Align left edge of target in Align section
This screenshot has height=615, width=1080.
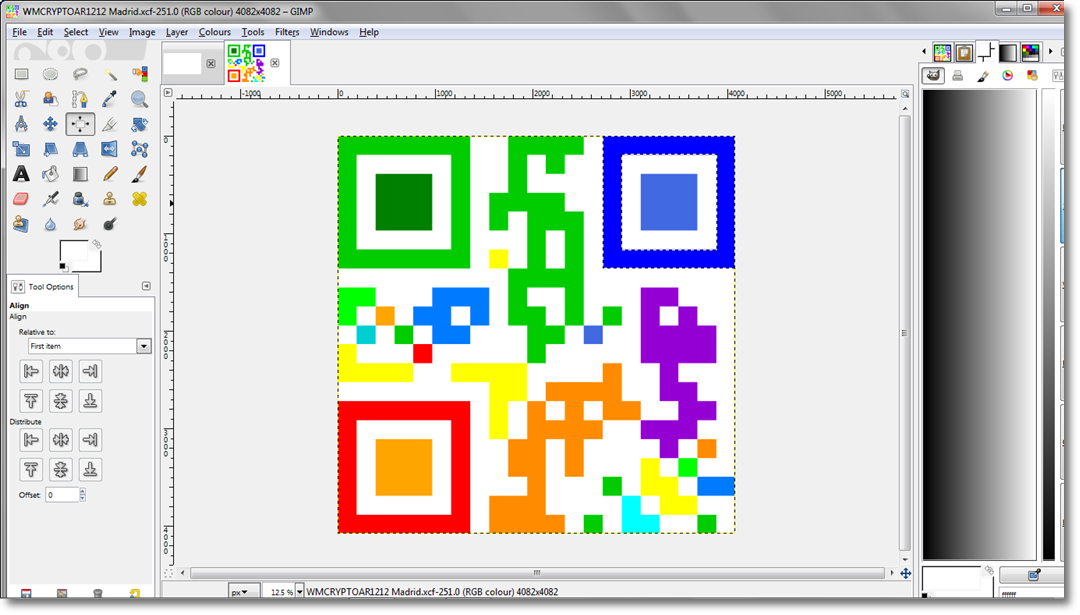coord(31,371)
